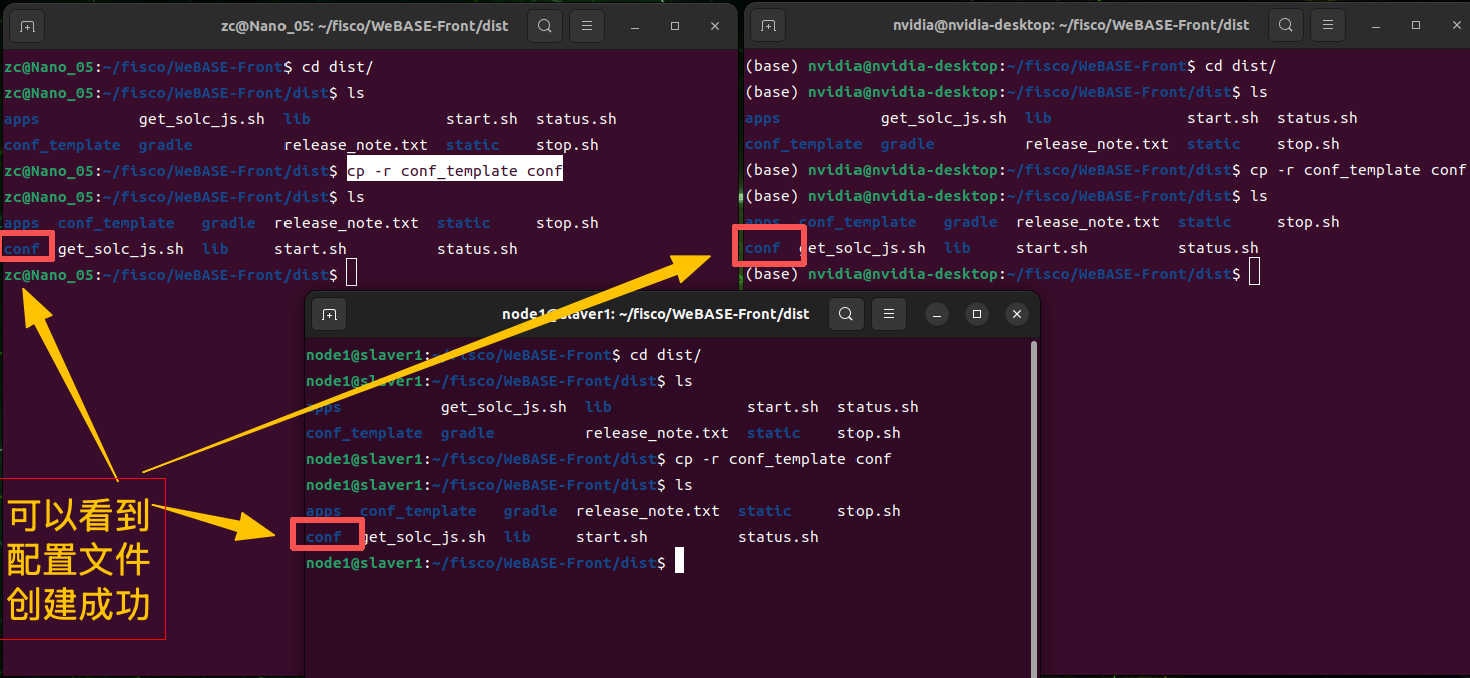
Task: Maximize the zc@Nano_05 terminal window
Action: [675, 26]
